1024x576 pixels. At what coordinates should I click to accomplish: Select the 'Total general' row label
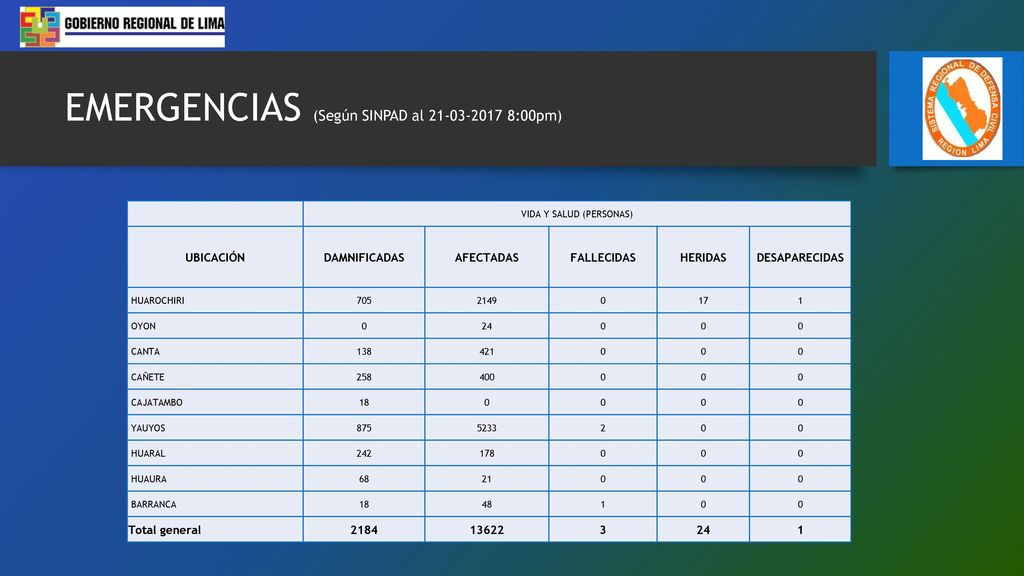(165, 530)
